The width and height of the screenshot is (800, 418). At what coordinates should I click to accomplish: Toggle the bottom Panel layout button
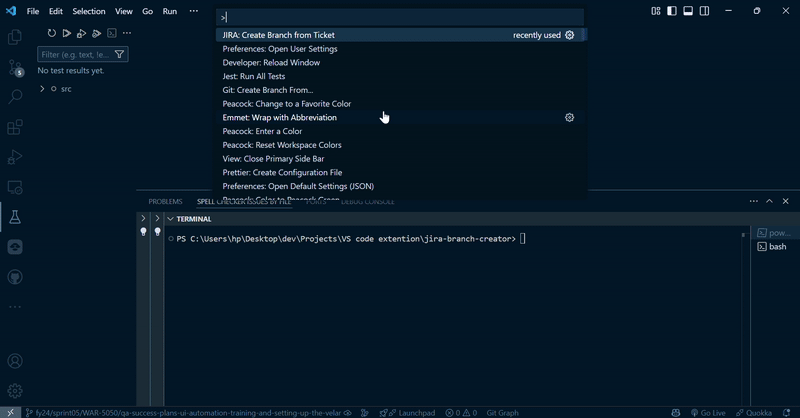tap(688, 11)
